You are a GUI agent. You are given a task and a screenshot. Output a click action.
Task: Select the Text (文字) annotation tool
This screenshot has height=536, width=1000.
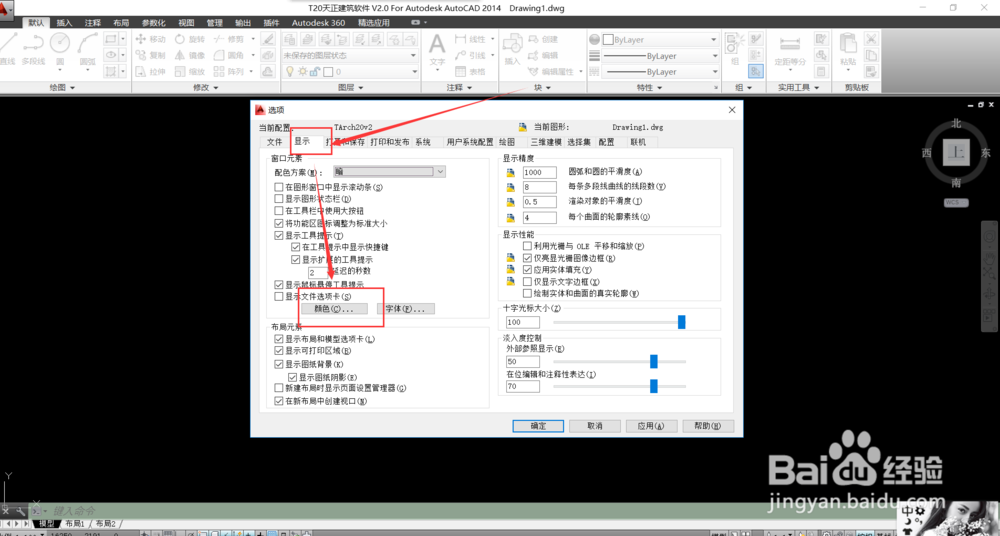click(x=437, y=50)
